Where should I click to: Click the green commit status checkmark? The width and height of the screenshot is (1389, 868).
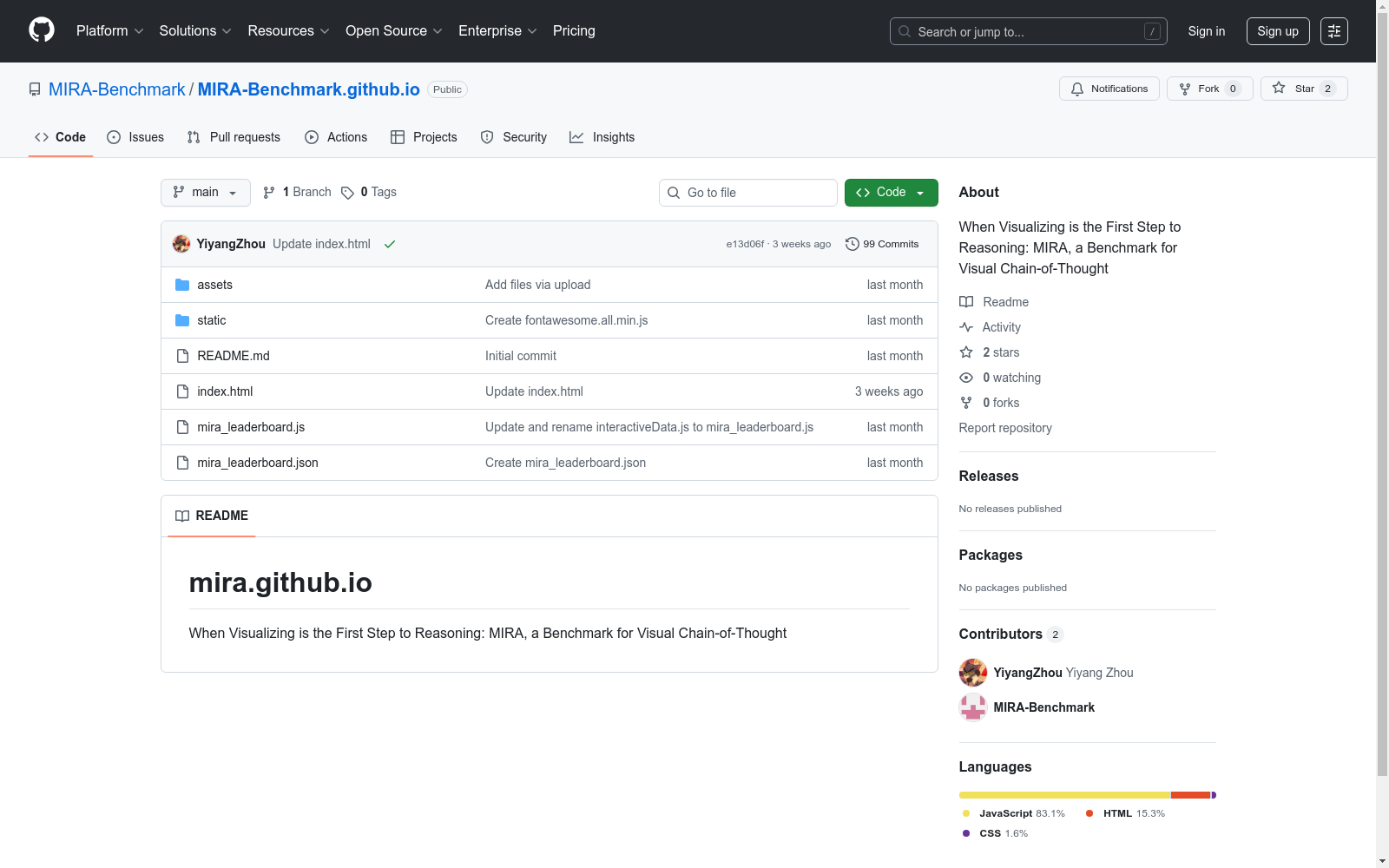(x=390, y=244)
